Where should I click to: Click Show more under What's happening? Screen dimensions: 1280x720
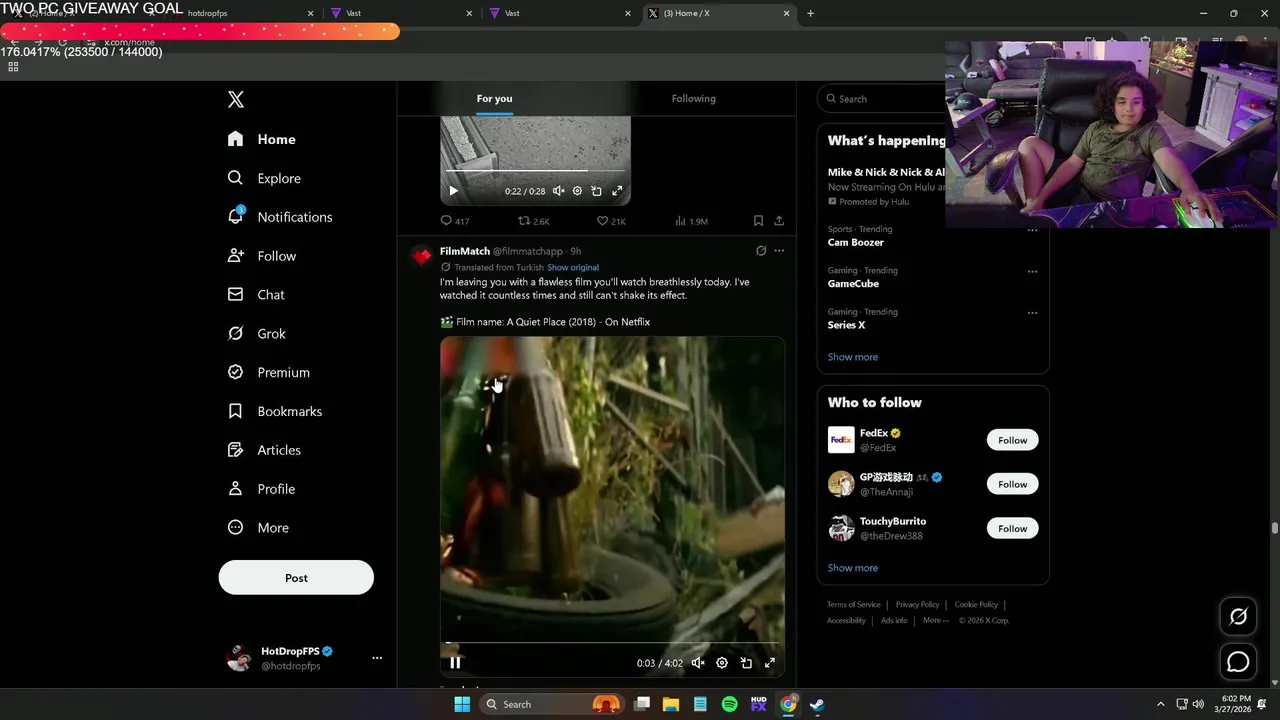click(x=853, y=357)
